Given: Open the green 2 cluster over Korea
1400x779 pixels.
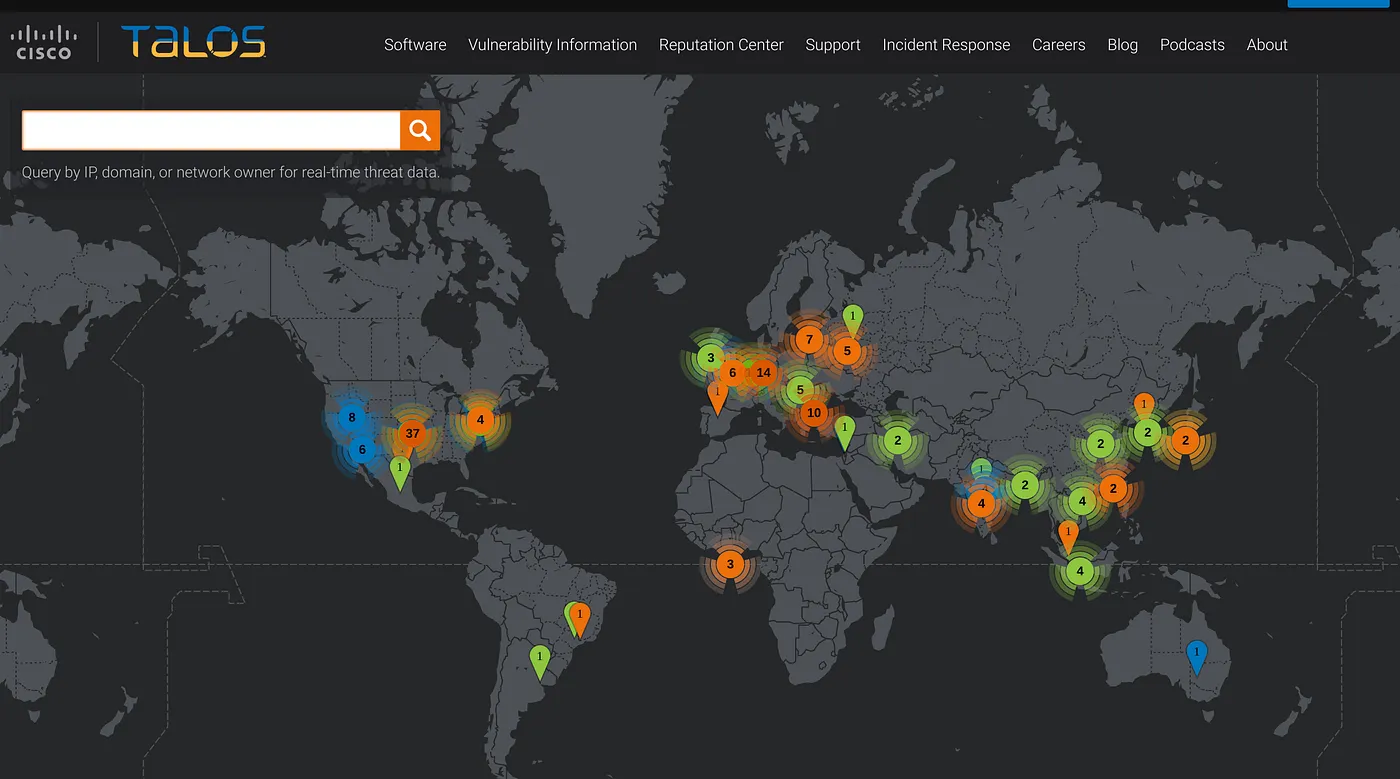Looking at the screenshot, I should 1148,433.
